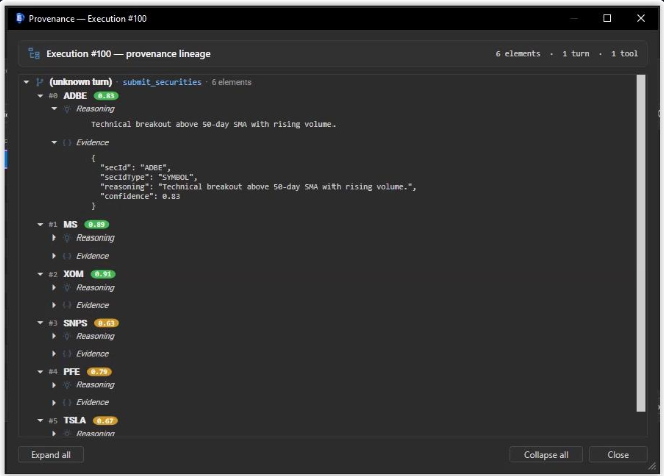664x476 pixels.
Task: Click the PFE Evidence braces icon
Action: (67, 402)
